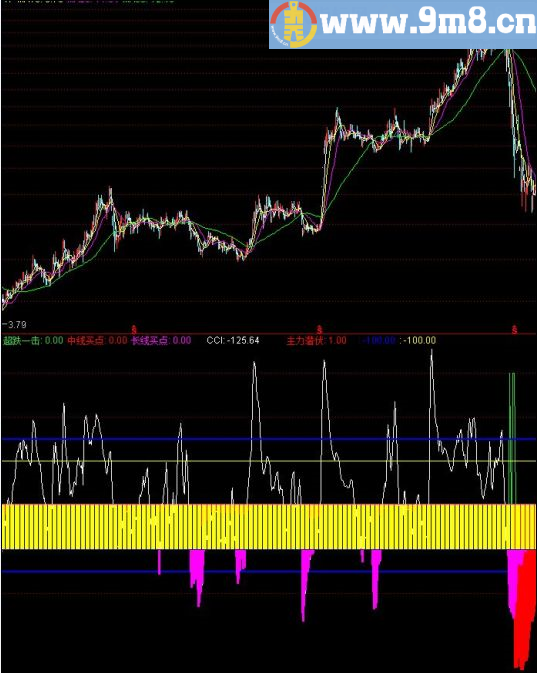Screen dimensions: 537x673
Task: Click the rightmost red S marker
Action: pos(514,330)
